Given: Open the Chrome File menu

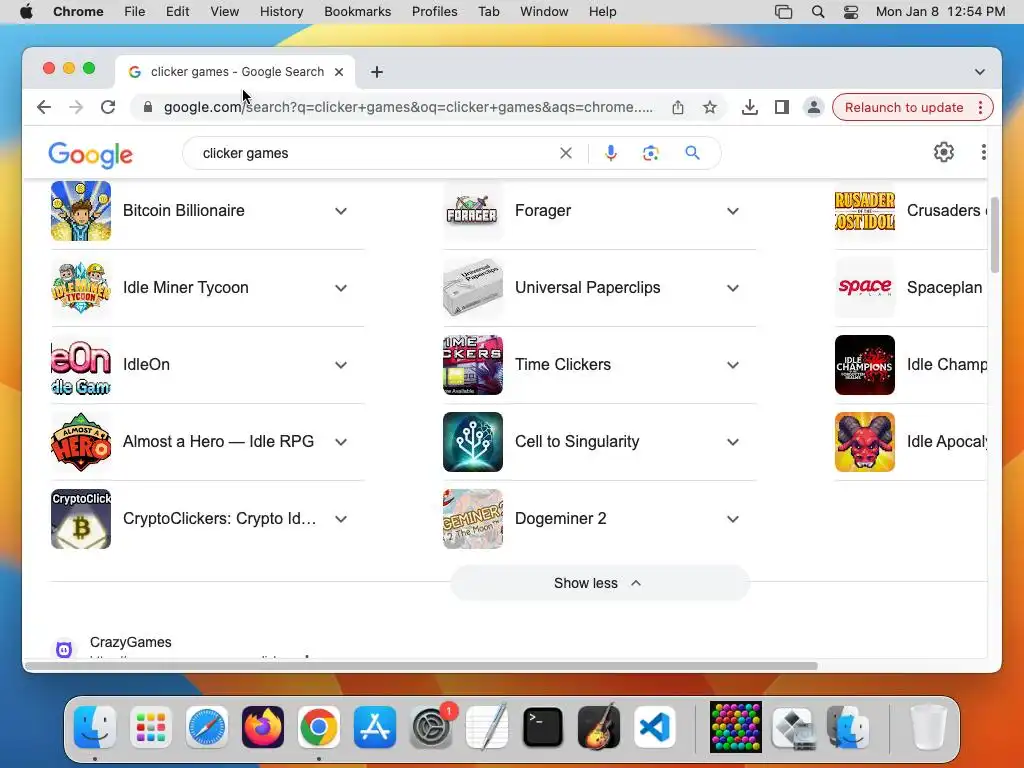Looking at the screenshot, I should 135,12.
